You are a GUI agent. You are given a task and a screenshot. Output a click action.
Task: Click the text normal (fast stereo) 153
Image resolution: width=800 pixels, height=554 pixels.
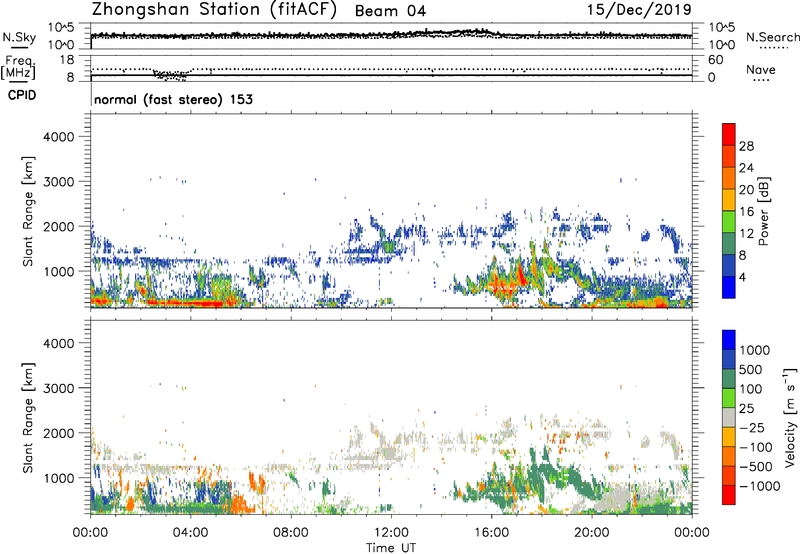pyautogui.click(x=173, y=99)
